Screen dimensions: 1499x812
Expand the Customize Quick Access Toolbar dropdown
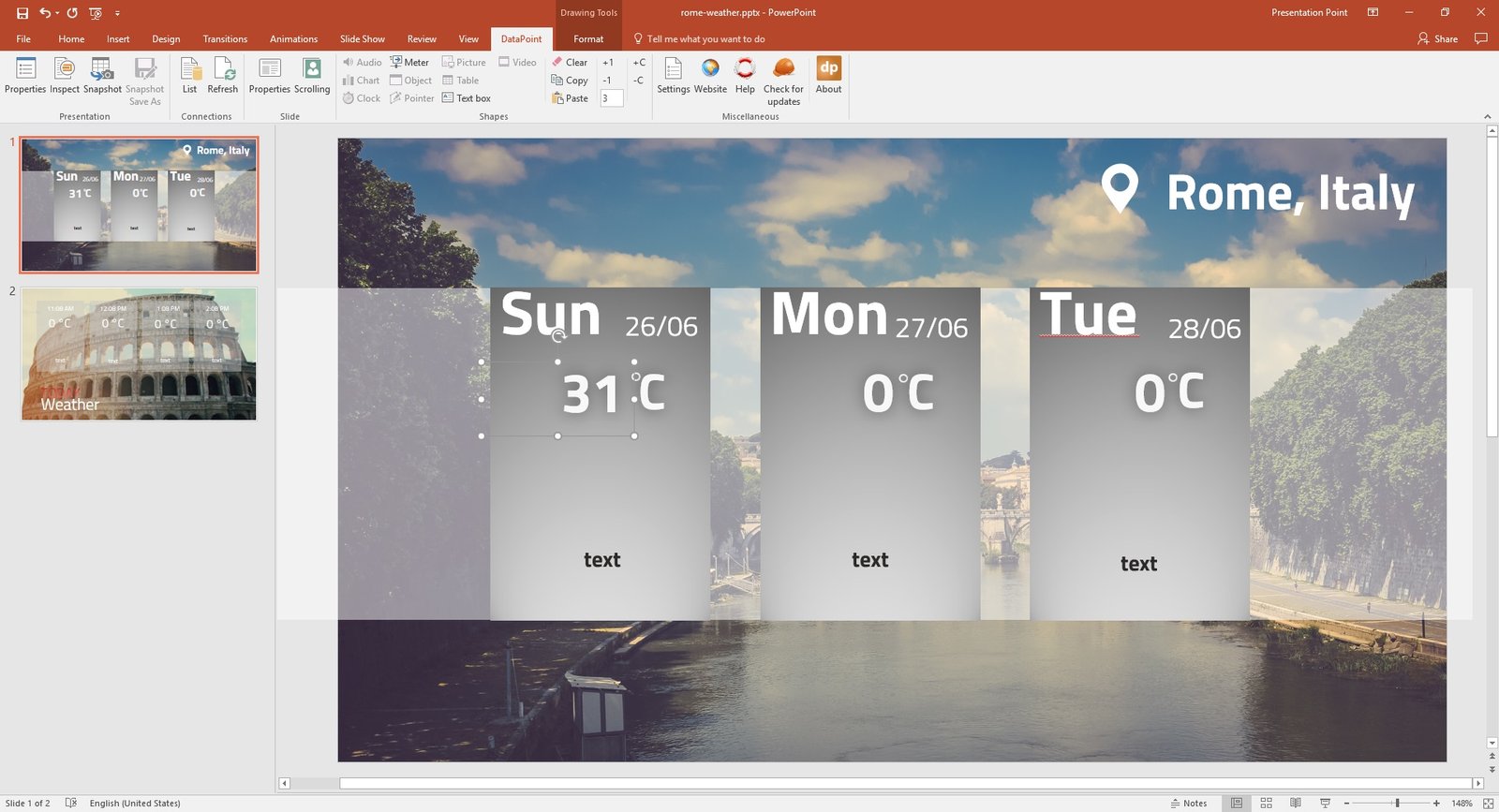click(x=117, y=13)
